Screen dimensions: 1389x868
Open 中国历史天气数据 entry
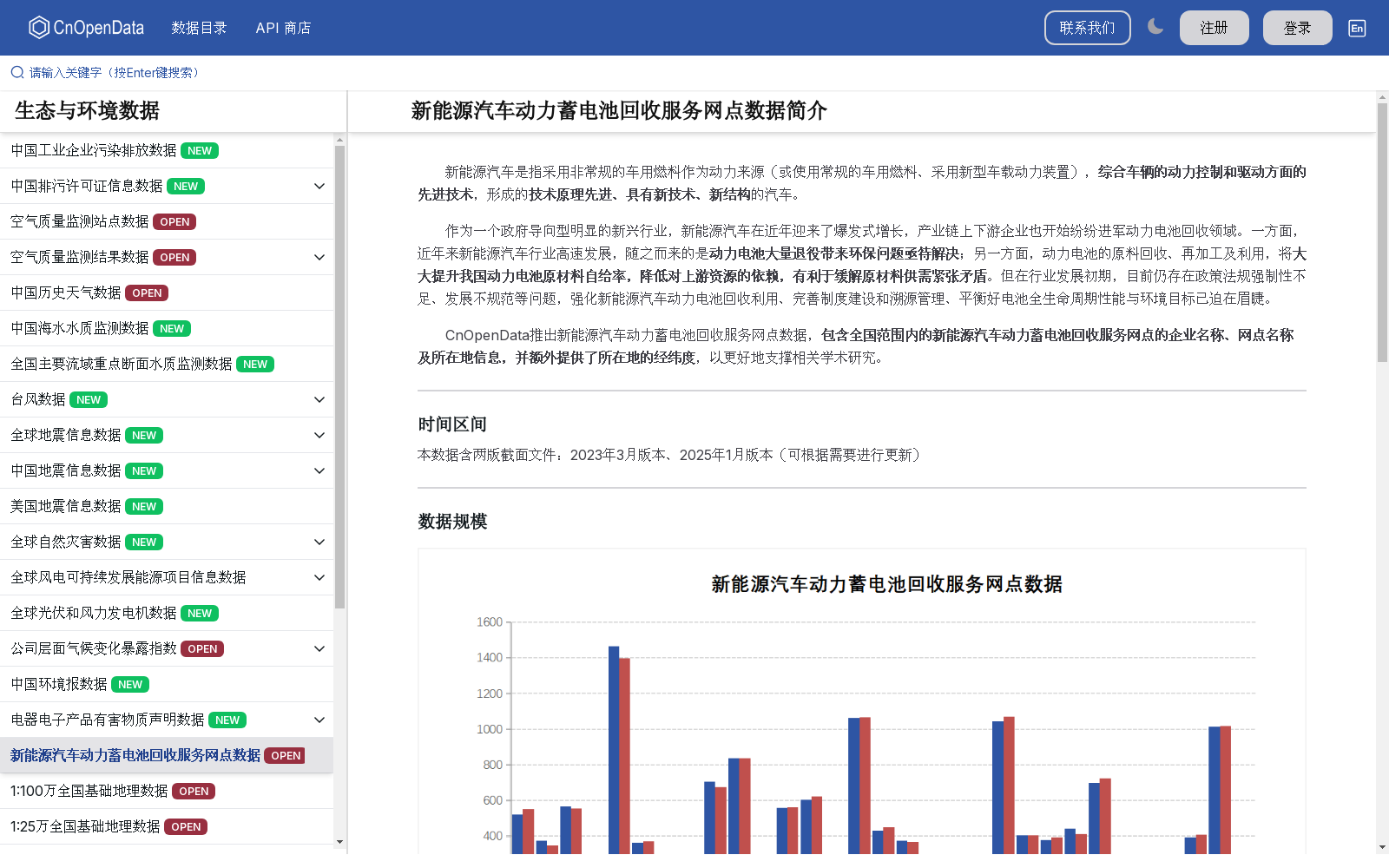pyautogui.click(x=167, y=293)
